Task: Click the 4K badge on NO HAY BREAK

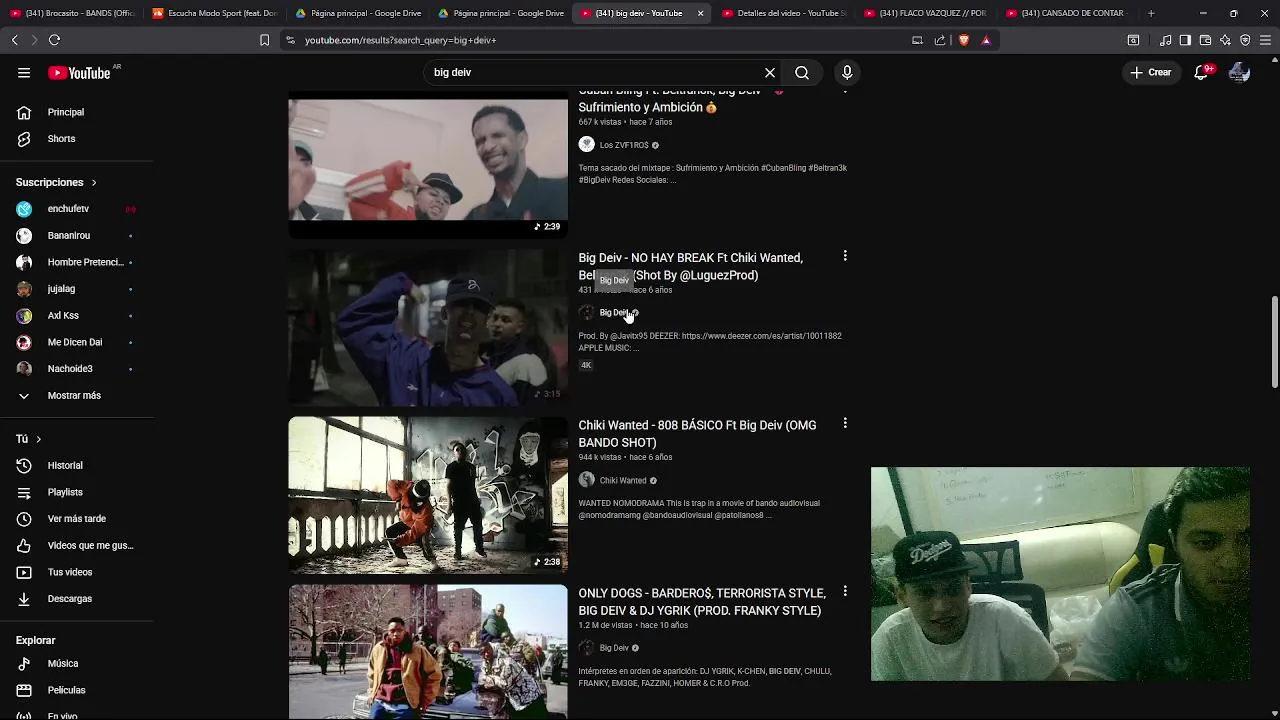Action: (586, 365)
